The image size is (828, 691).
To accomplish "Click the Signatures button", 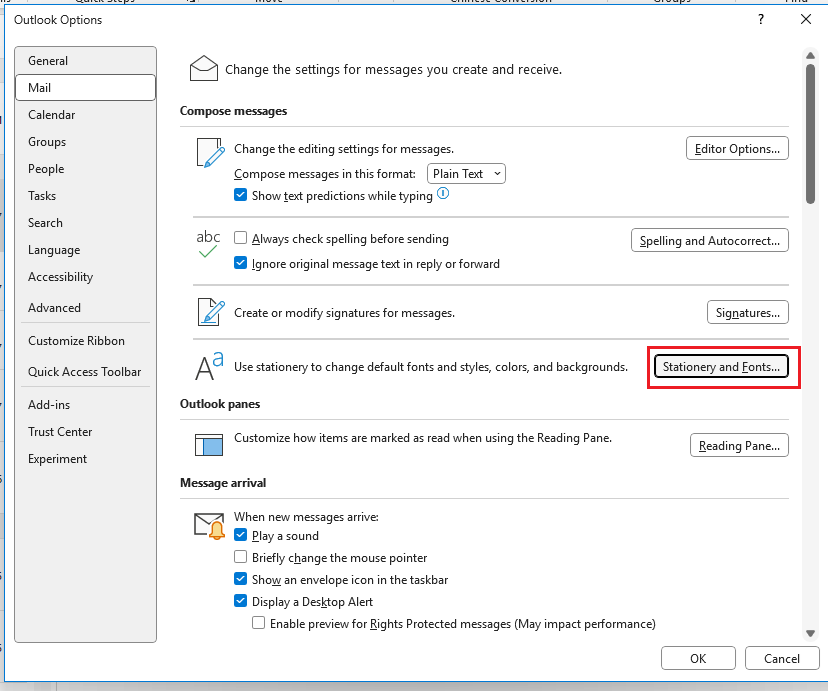I will click(748, 312).
